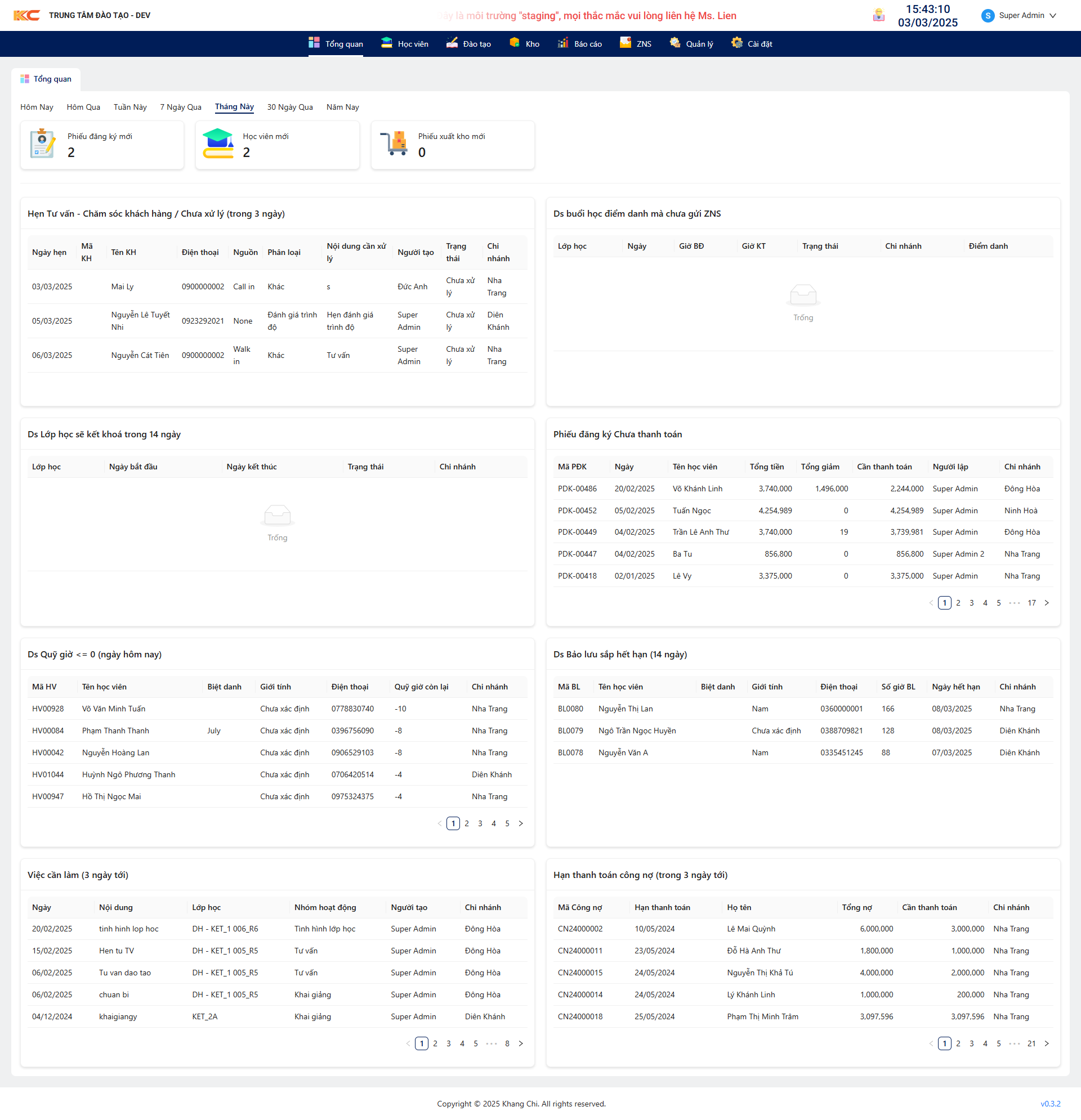This screenshot has height=1120, width=1081.
Task: Open the Báo cáo menu
Action: click(x=580, y=44)
